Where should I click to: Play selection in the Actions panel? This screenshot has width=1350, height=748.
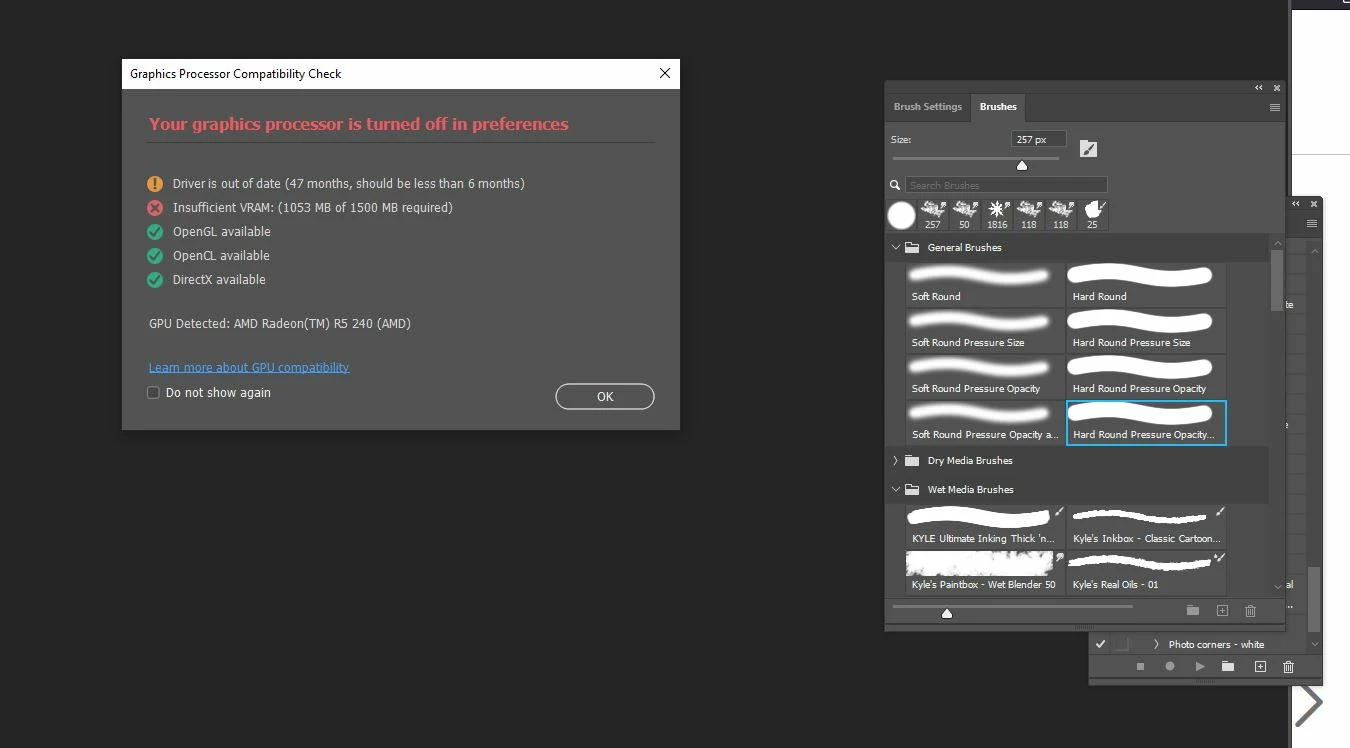[1200, 667]
